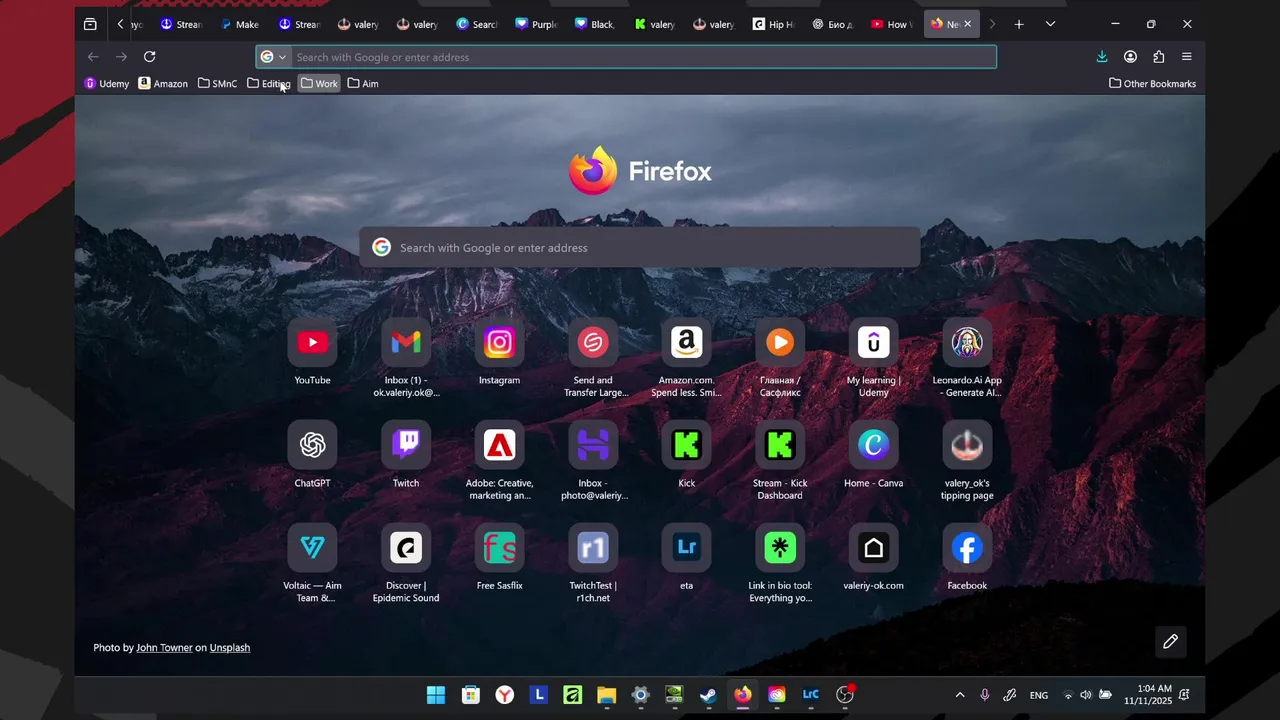Open the Главная / Сасфликс shortcut
1280x720 pixels.
(780, 343)
